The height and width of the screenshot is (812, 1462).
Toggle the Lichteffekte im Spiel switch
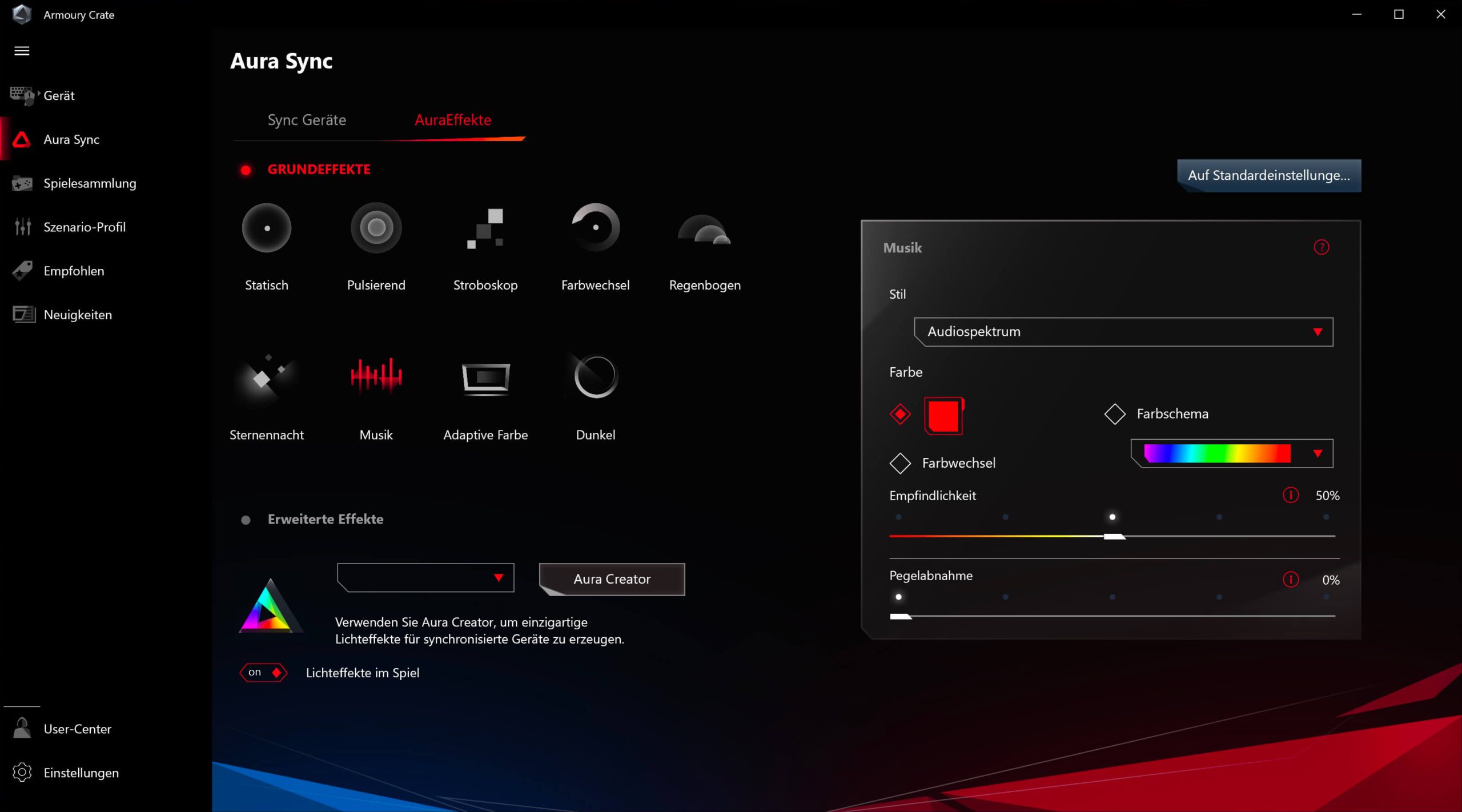coord(264,672)
